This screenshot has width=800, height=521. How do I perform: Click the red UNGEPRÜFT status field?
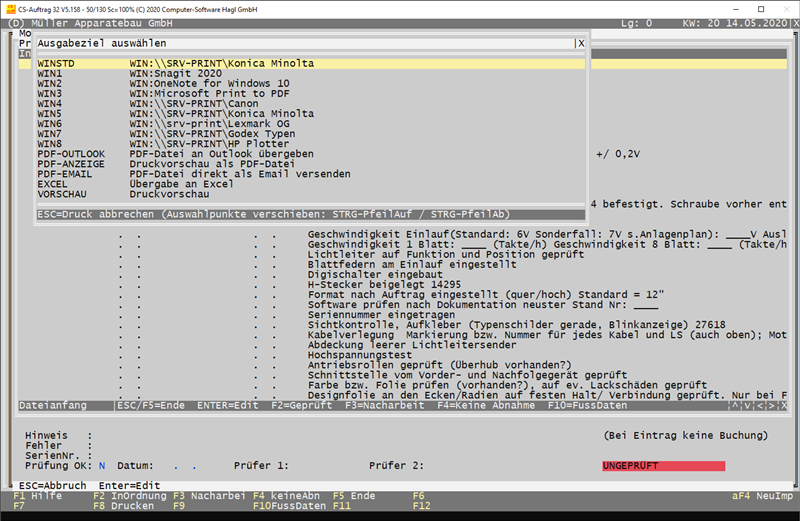pyautogui.click(x=663, y=466)
